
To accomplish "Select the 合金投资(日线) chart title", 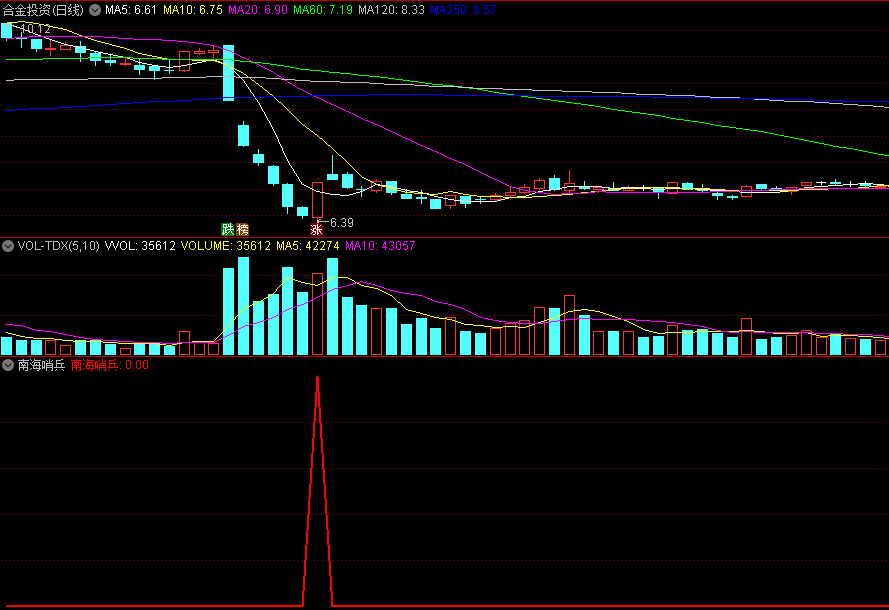I will pyautogui.click(x=43, y=10).
